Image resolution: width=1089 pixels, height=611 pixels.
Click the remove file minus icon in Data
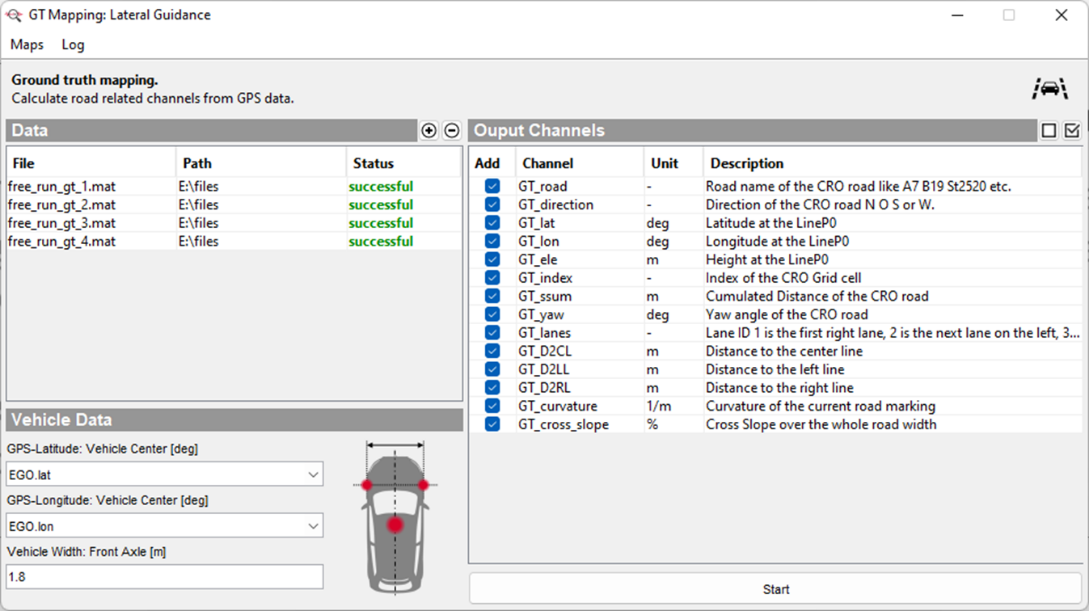tap(451, 131)
